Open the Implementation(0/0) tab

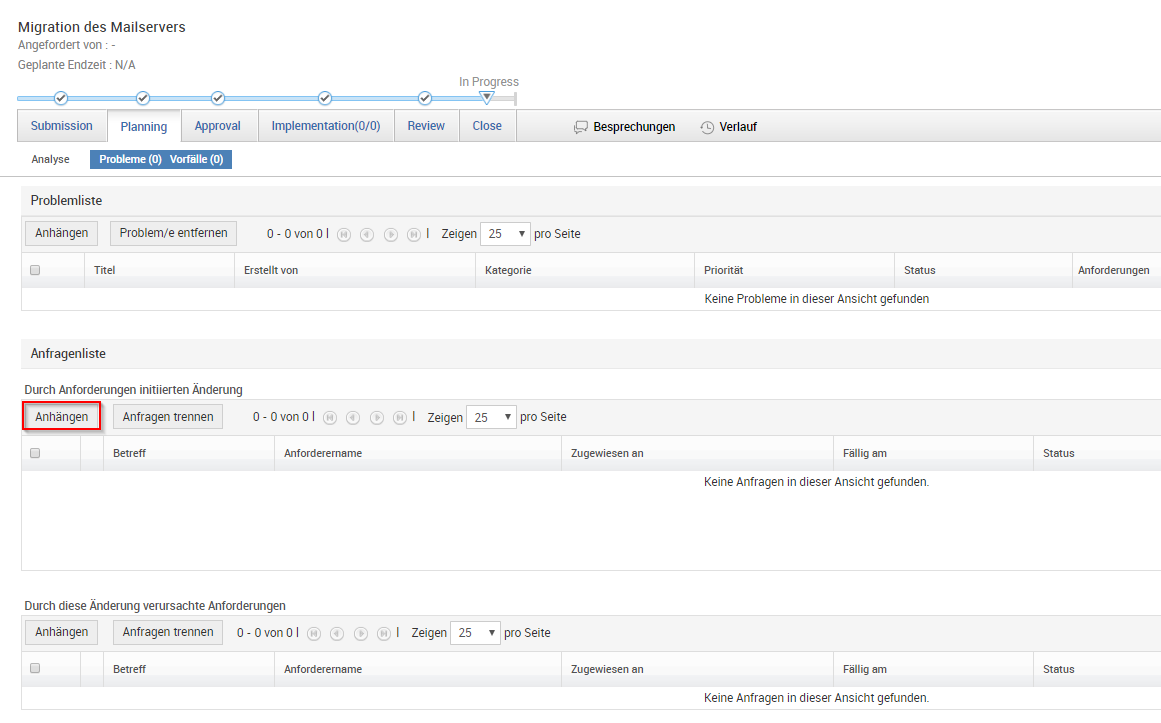pos(326,126)
